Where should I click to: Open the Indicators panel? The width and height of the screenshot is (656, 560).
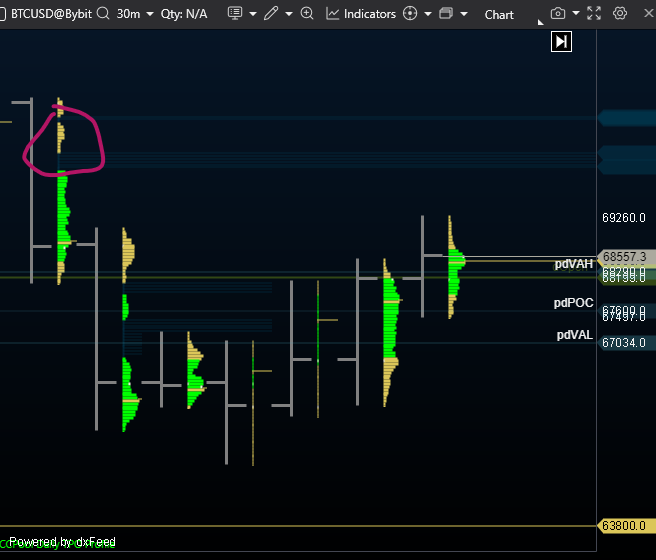point(361,14)
